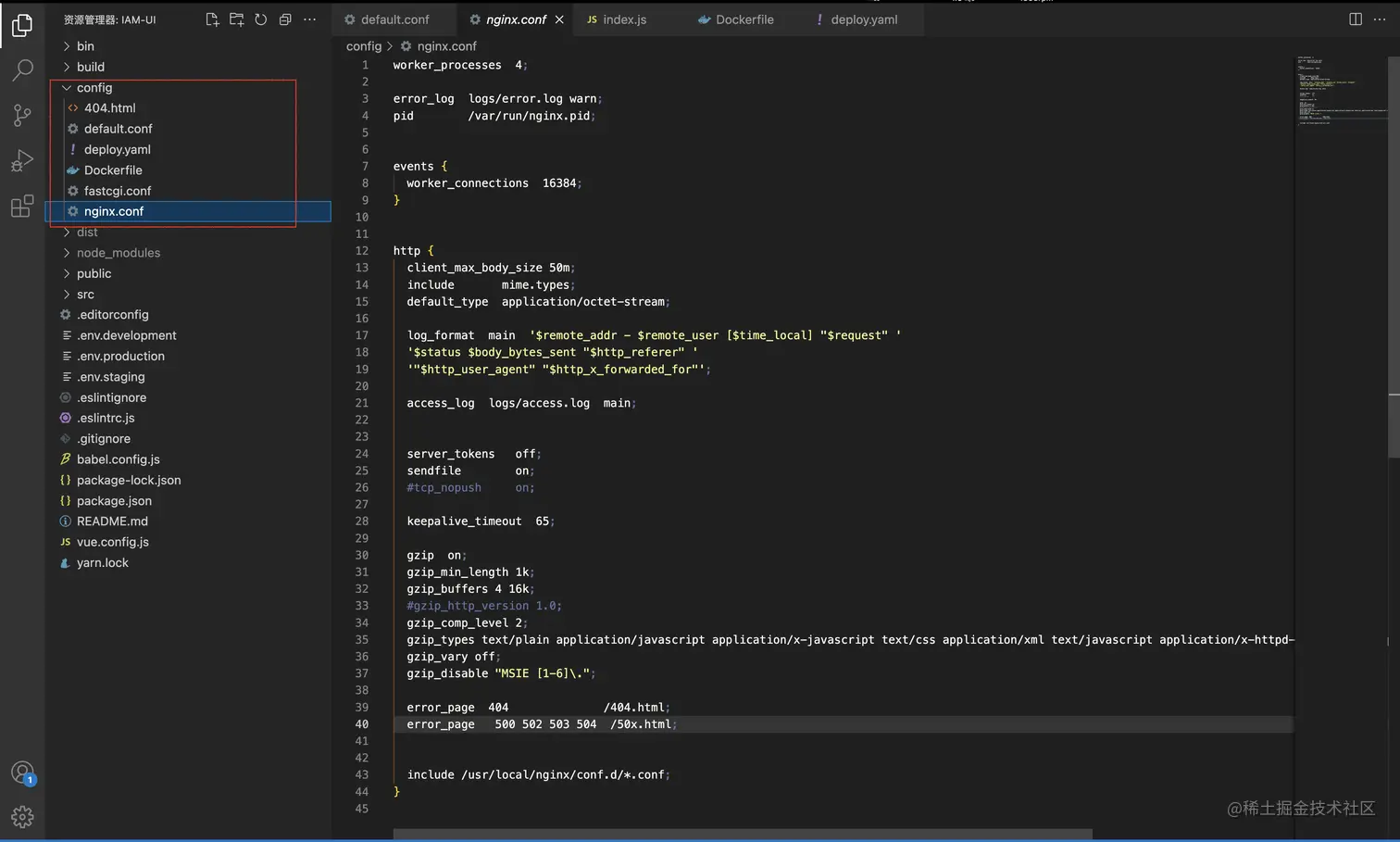Click the server_tokens off line

click(474, 454)
